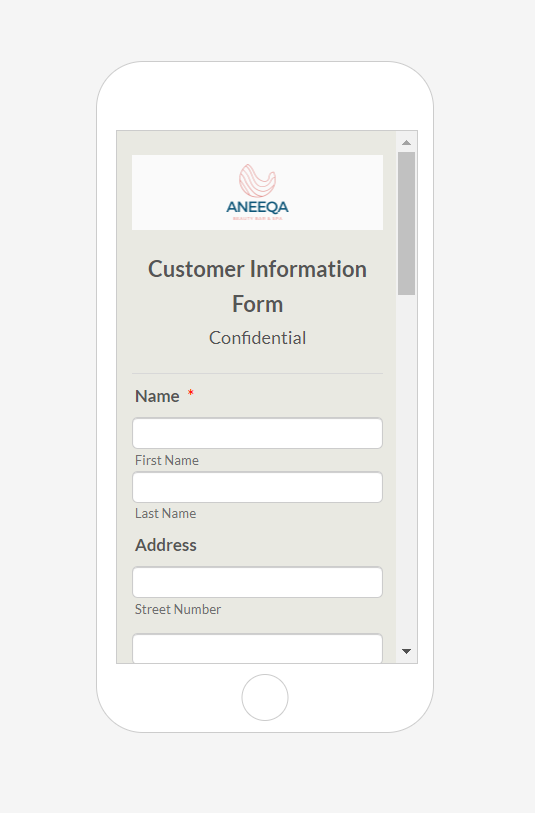Click the Street Number input field
This screenshot has height=813, width=535.
coord(257,582)
